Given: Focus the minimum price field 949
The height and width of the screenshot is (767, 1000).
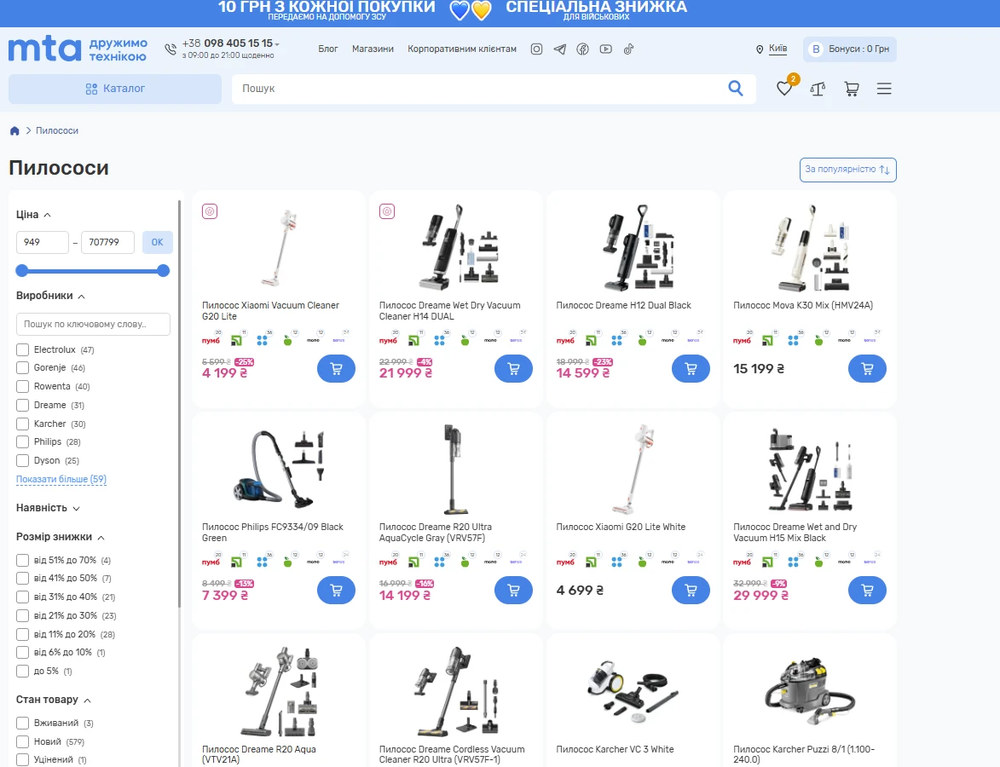Looking at the screenshot, I should 42,242.
